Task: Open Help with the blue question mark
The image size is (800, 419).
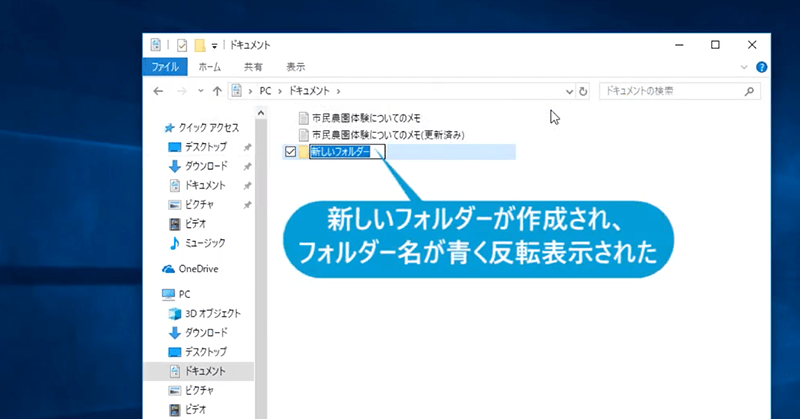Action: pyautogui.click(x=761, y=67)
